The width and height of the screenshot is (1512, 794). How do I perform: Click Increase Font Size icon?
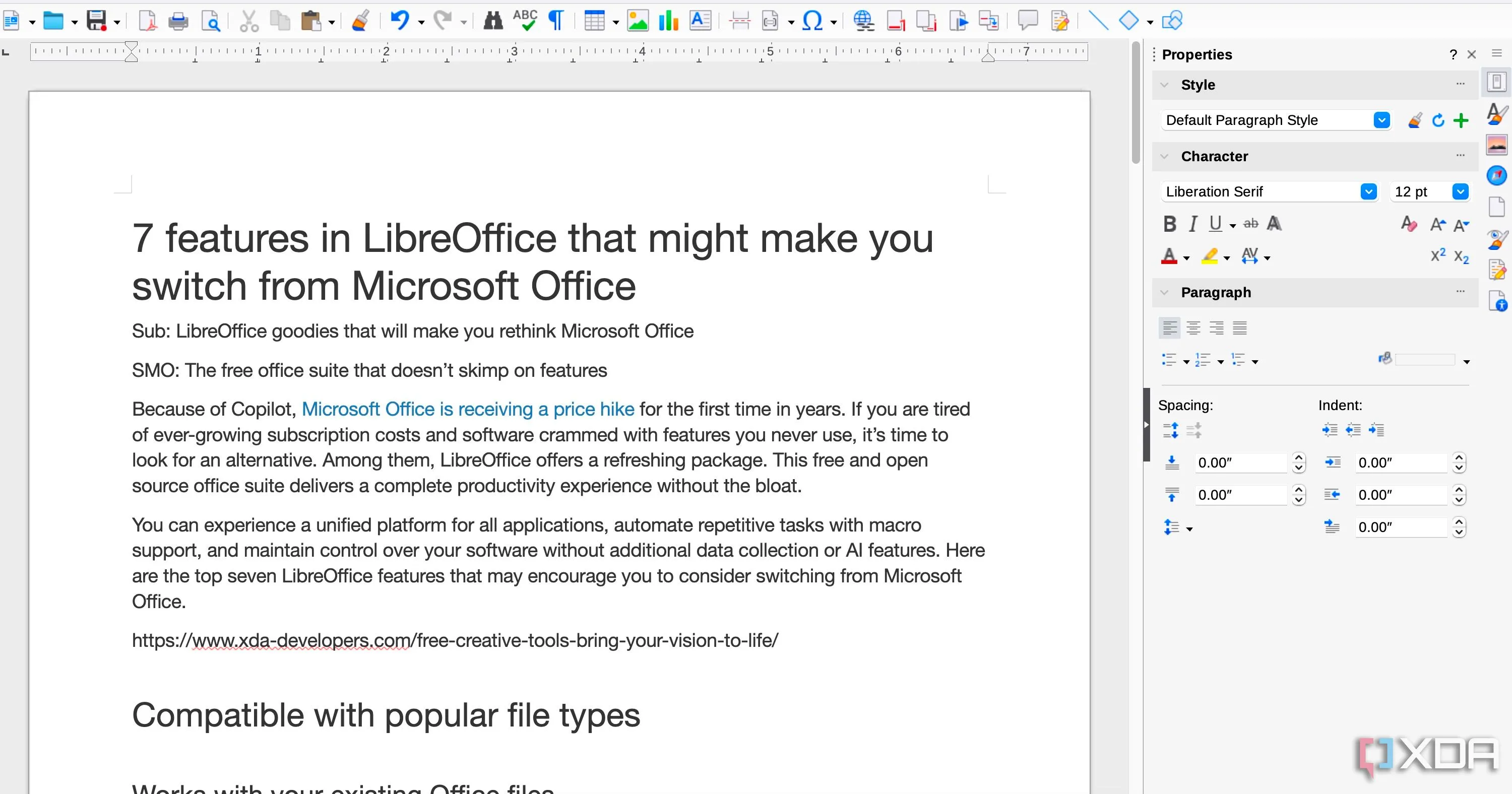(1437, 224)
